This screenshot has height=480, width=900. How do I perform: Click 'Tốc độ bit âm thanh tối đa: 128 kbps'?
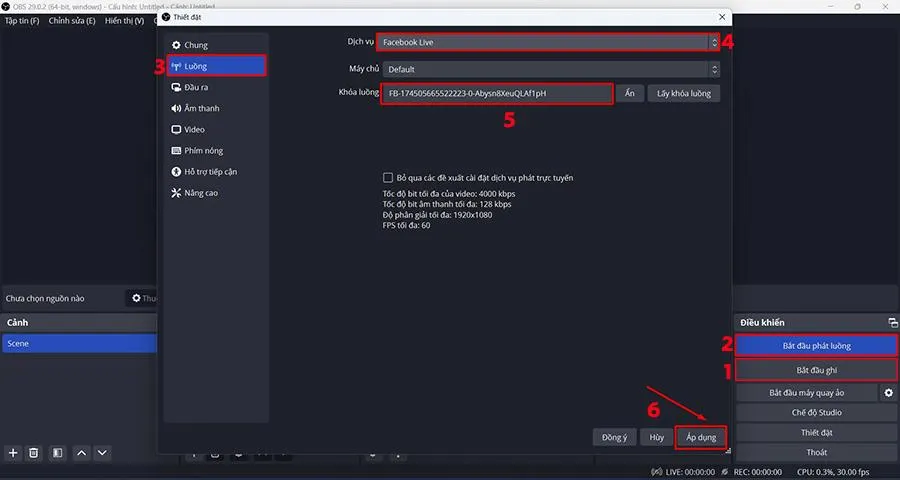[447, 204]
